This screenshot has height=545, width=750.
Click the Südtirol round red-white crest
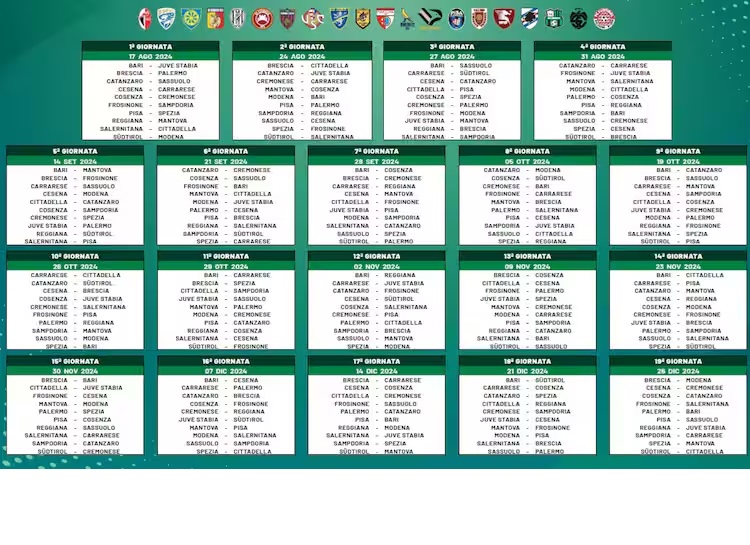(604, 19)
